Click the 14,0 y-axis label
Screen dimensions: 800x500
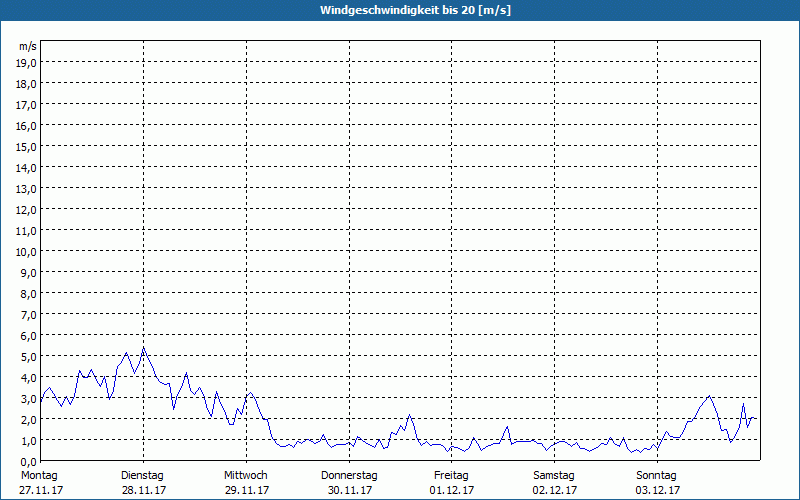point(27,168)
